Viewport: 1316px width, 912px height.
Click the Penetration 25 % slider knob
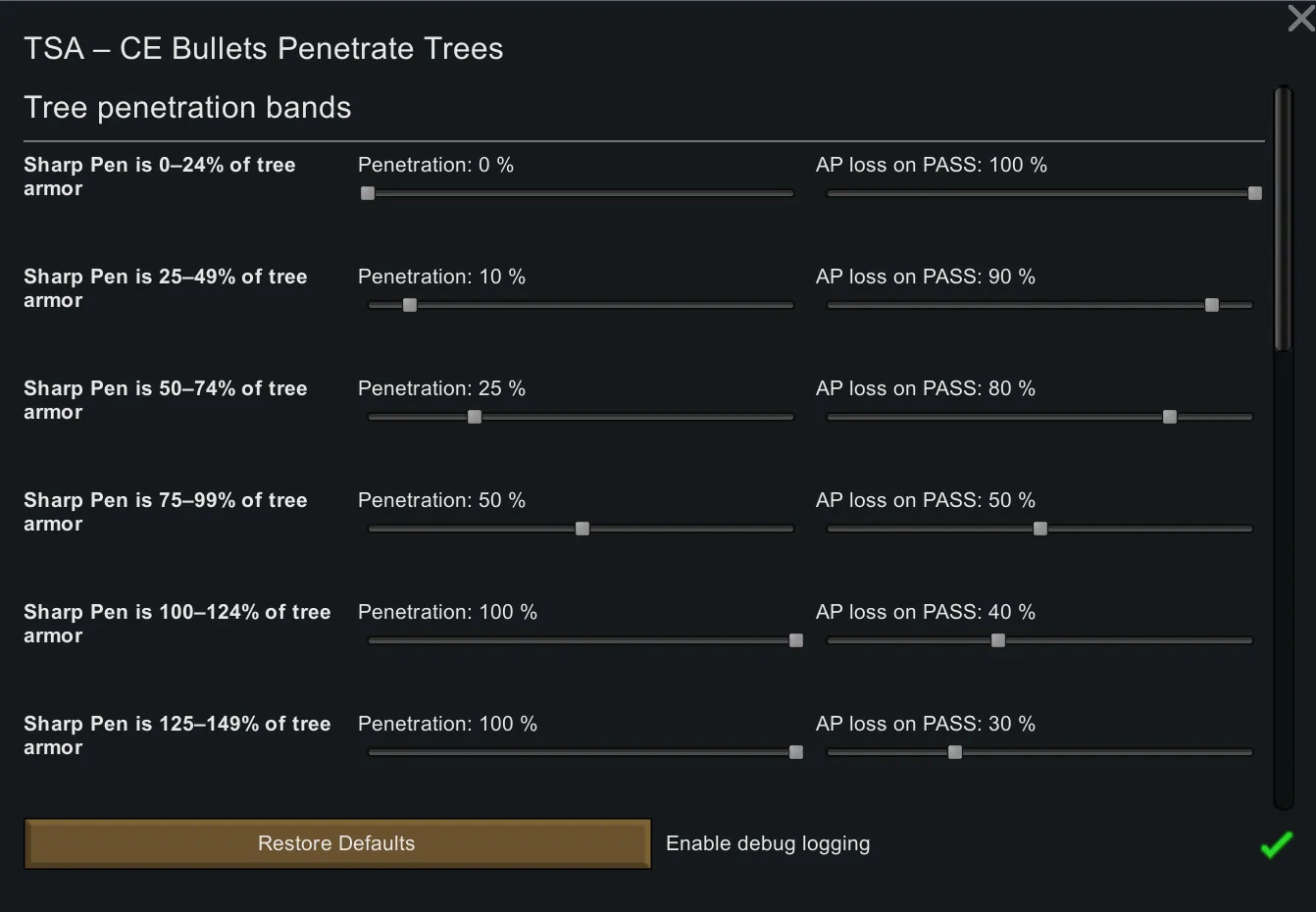pos(475,417)
